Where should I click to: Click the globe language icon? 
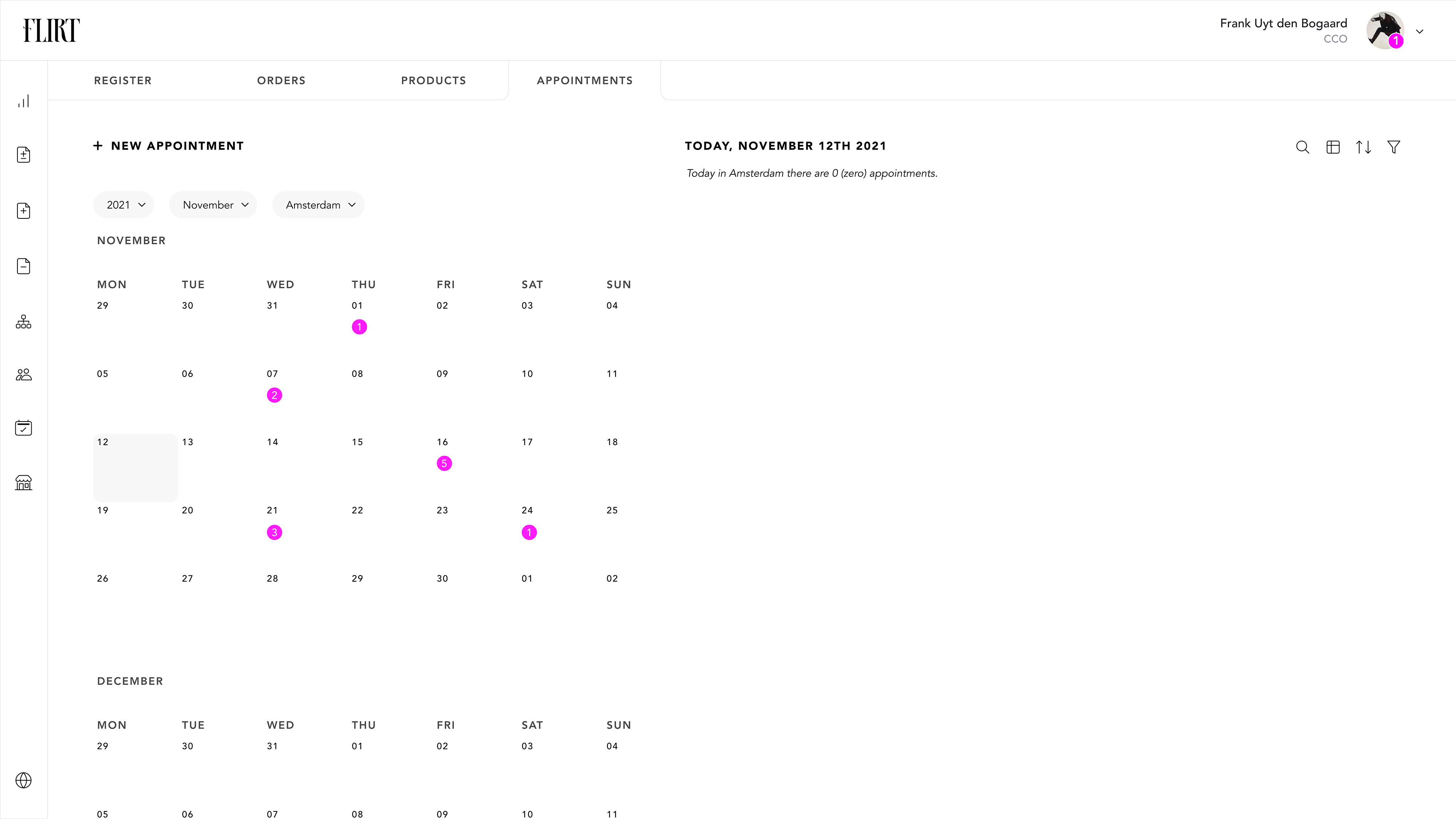tap(23, 780)
